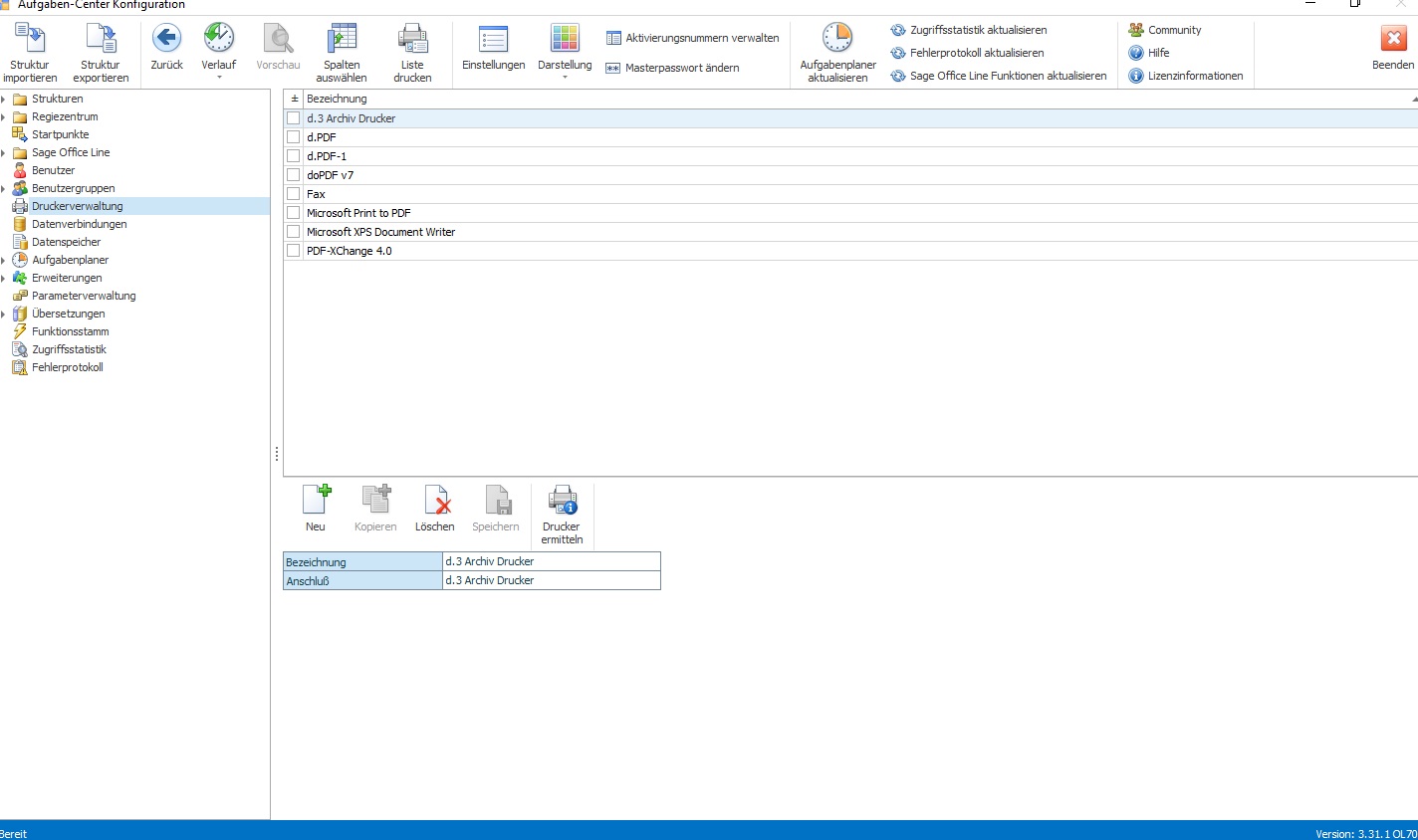Create a new printer with Neu icon
The width and height of the screenshot is (1418, 840).
coord(316,501)
